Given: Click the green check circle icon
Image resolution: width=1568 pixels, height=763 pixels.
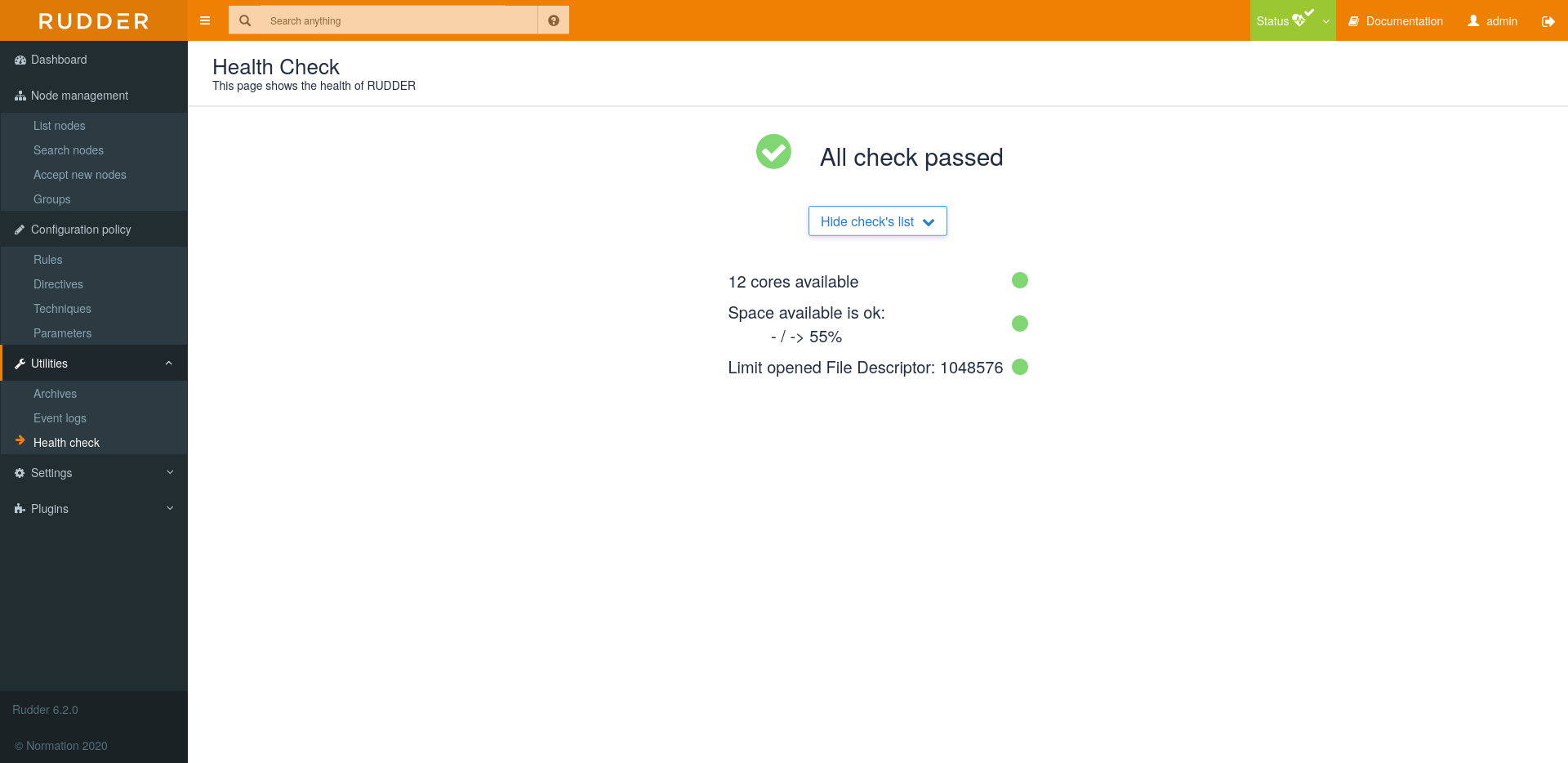Looking at the screenshot, I should 773,152.
